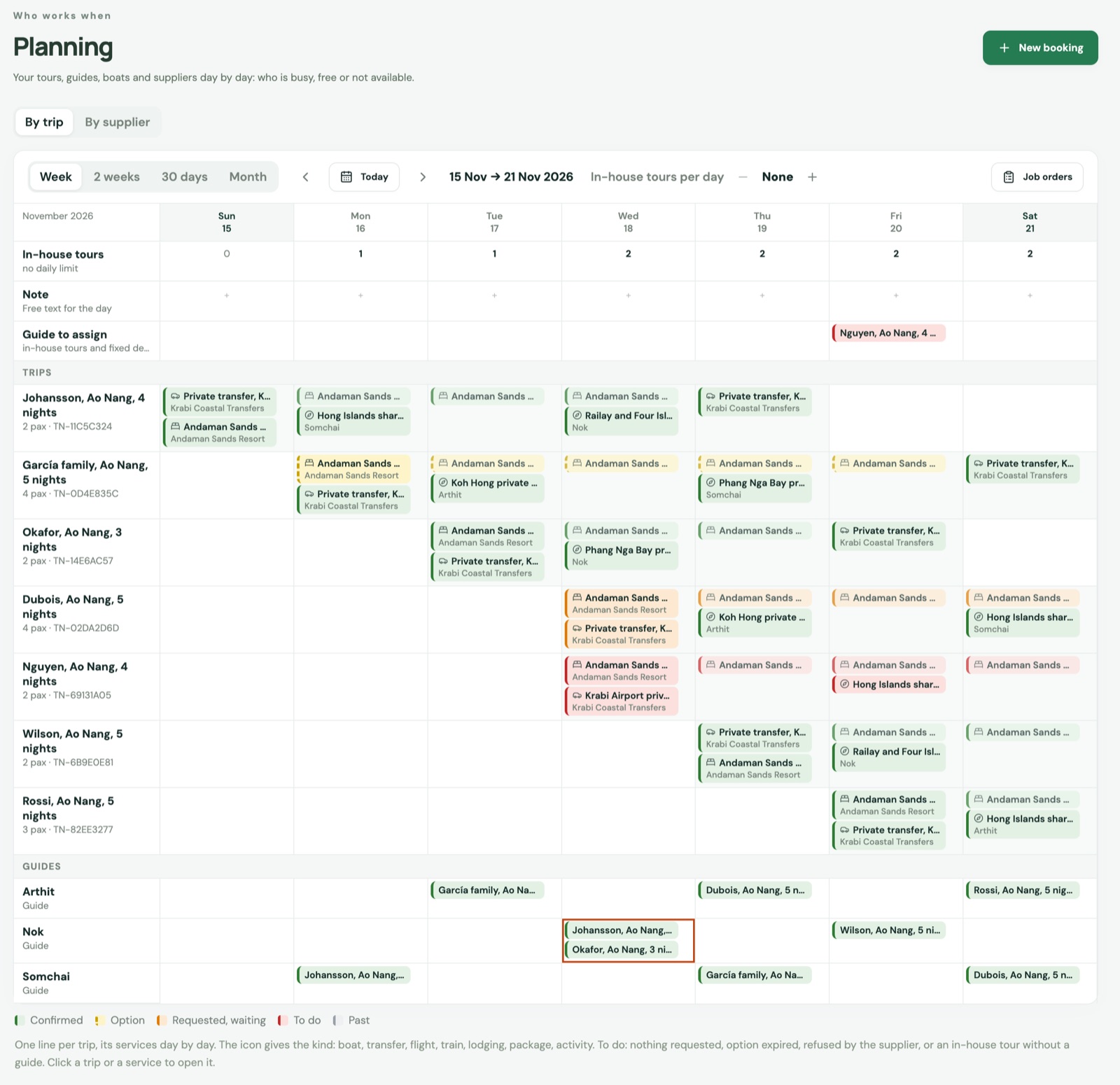Select the Month view

pyautogui.click(x=248, y=176)
